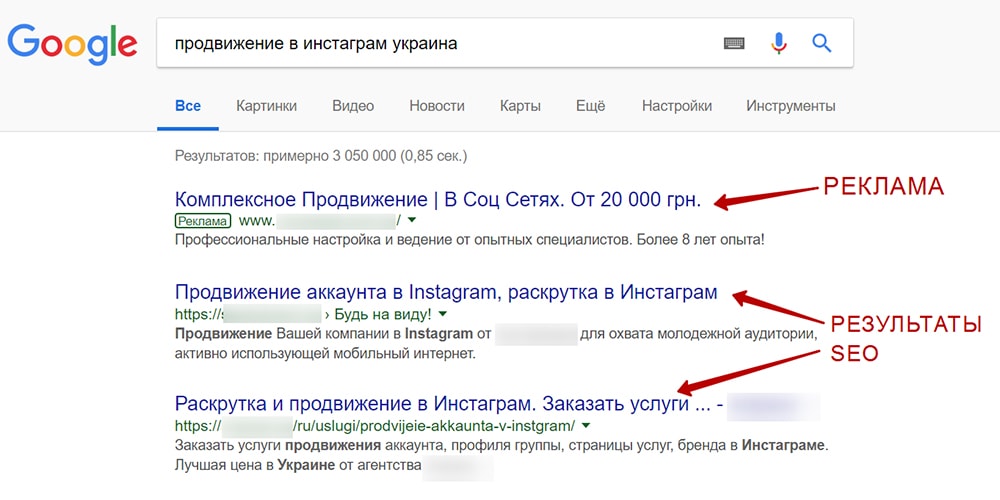Expand the dropdown arrow beside ad URL
This screenshot has width=1000, height=500.
point(411,221)
